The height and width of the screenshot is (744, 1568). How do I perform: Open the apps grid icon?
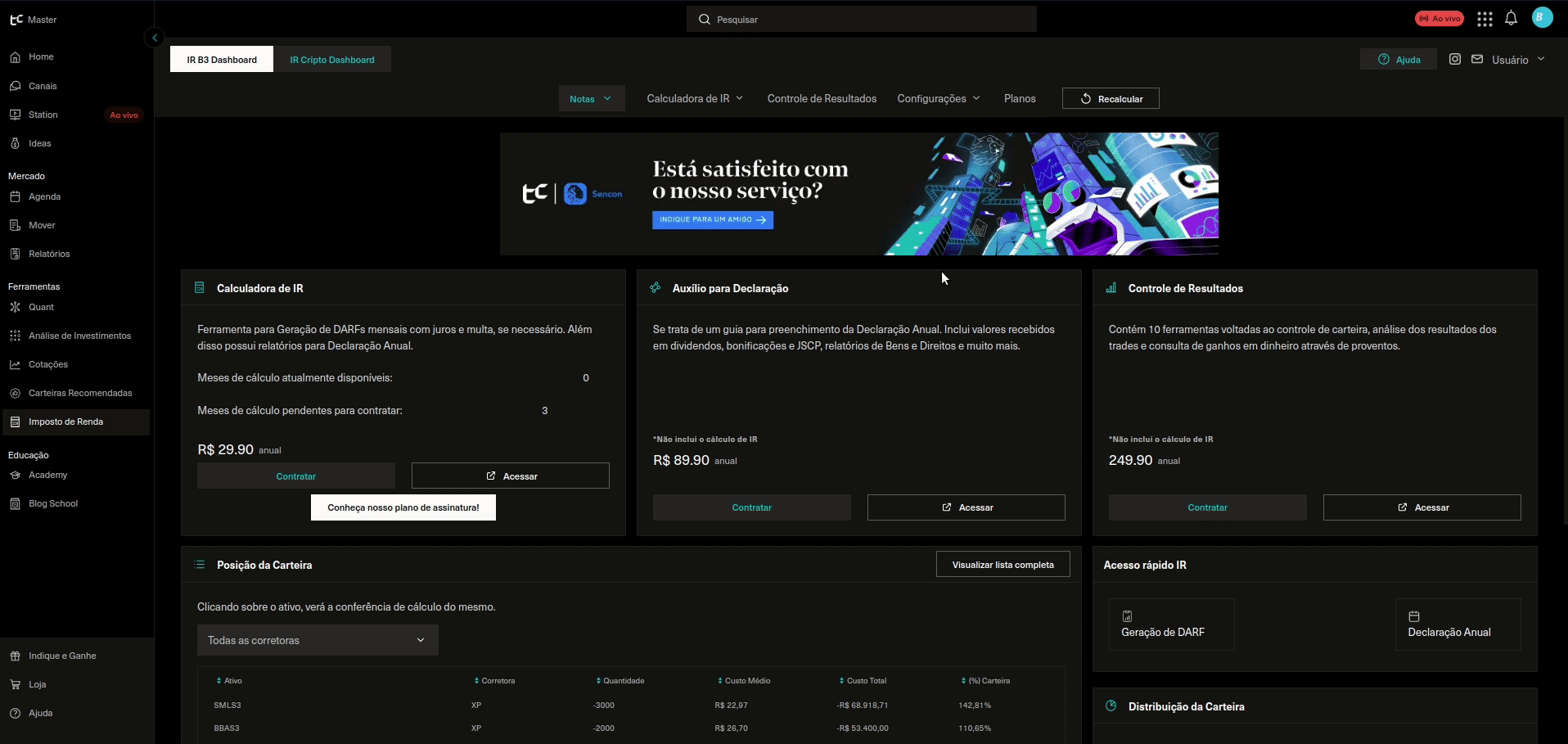(1485, 19)
